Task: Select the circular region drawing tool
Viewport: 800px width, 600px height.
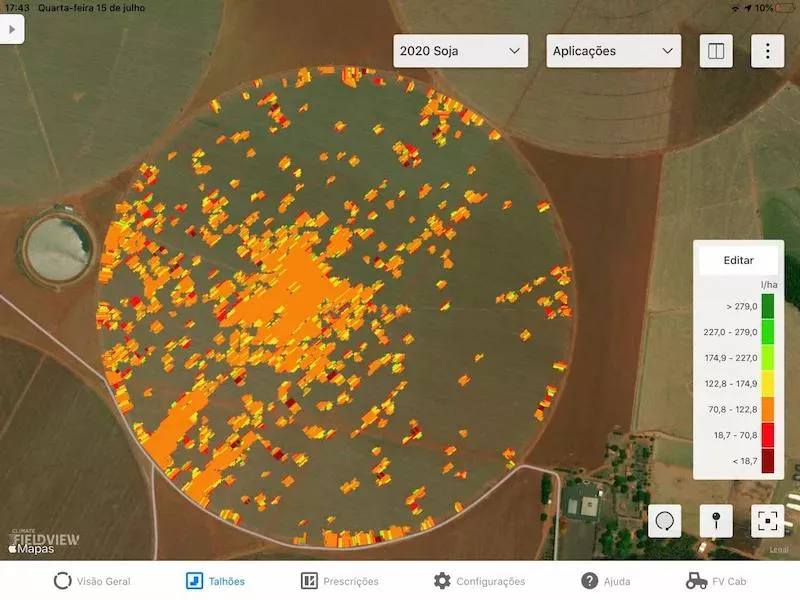Action: pyautogui.click(x=663, y=520)
